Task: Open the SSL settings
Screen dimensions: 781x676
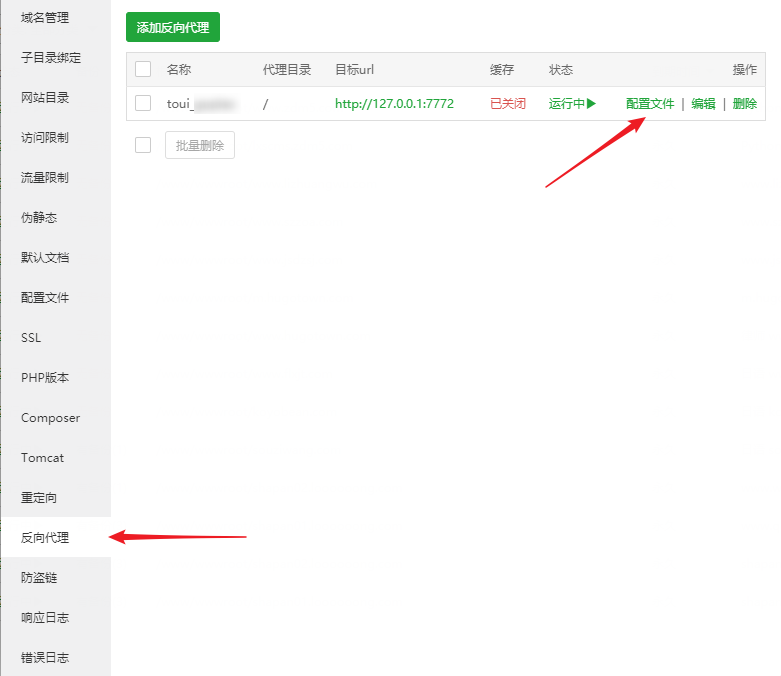Action: [31, 338]
